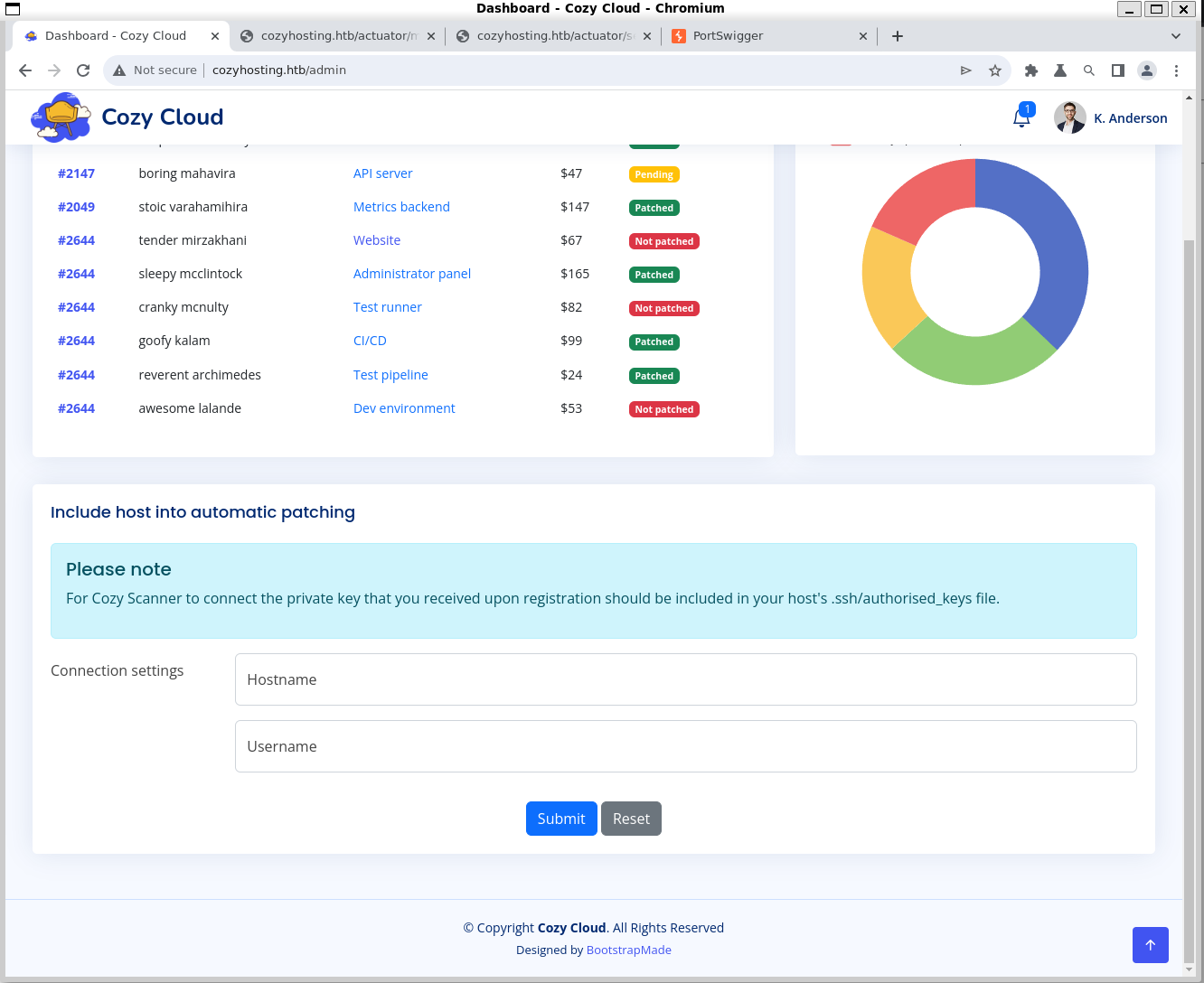Open the Chromium profile avatar icon

click(1147, 70)
